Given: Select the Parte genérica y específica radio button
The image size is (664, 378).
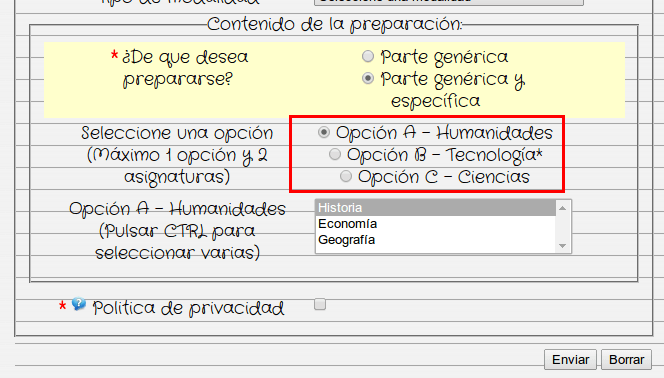Looking at the screenshot, I should point(368,78).
